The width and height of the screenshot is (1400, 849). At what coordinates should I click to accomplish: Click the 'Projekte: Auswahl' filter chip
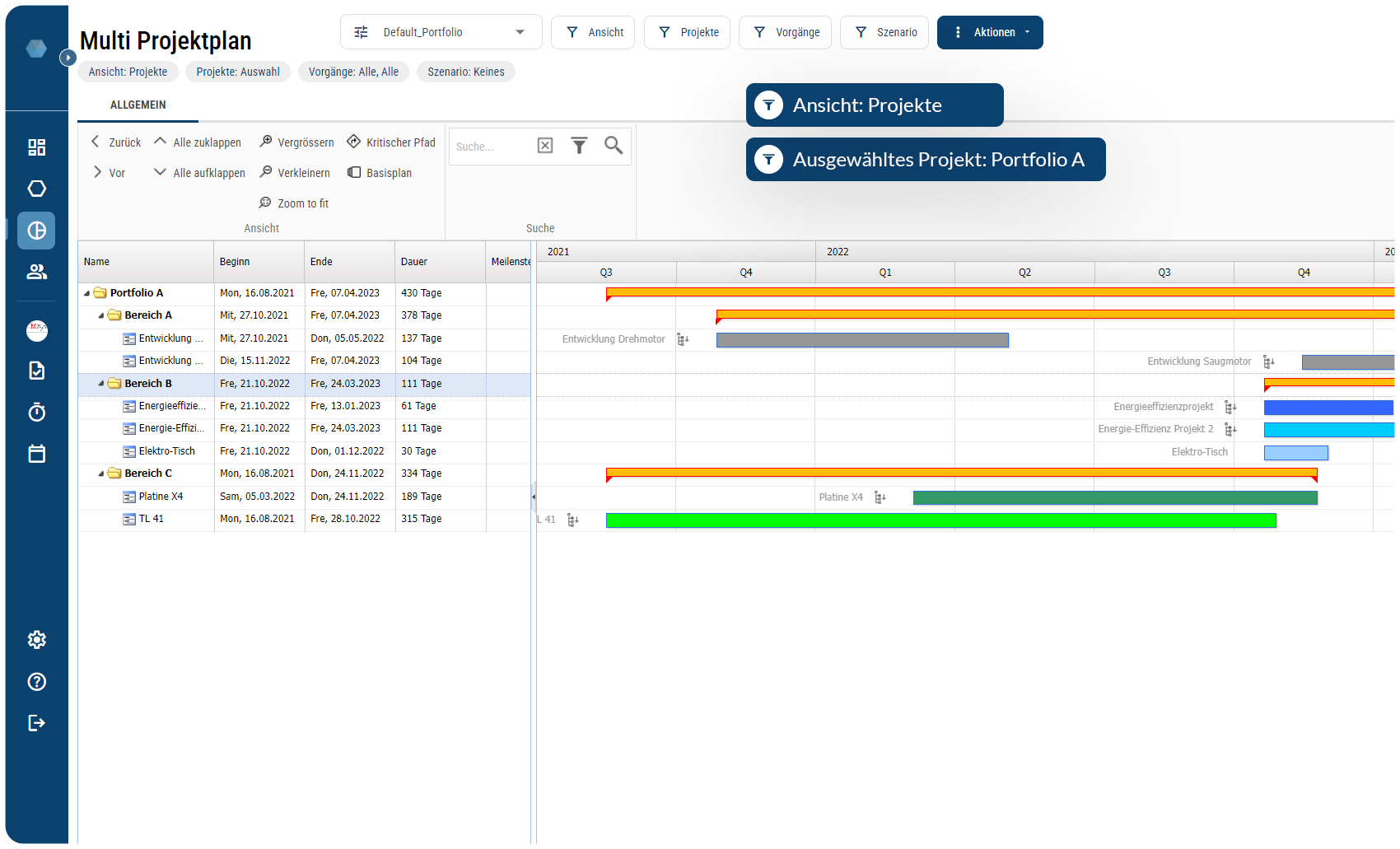point(238,72)
